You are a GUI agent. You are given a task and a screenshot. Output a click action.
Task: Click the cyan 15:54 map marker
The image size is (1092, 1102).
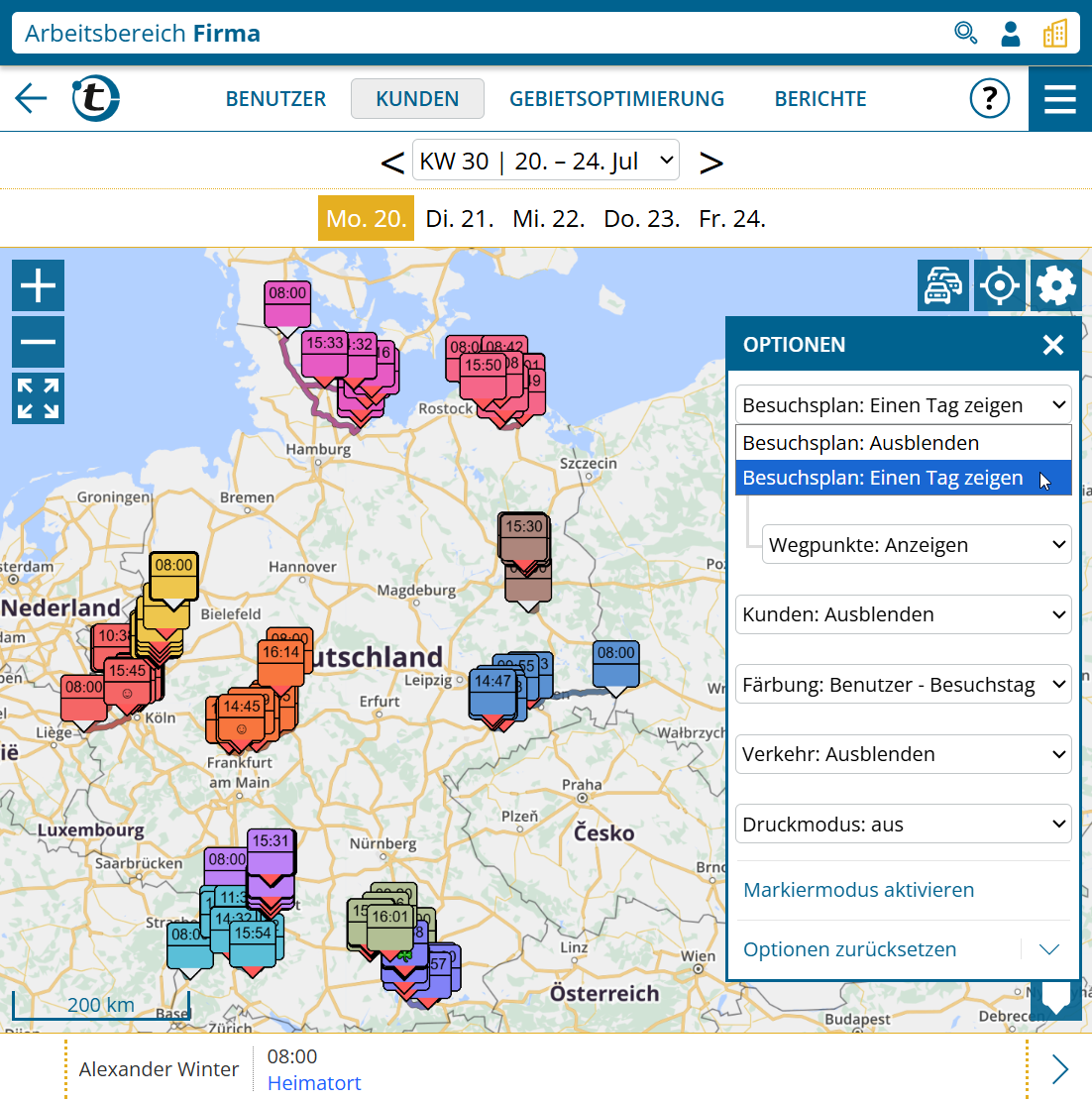tap(253, 943)
